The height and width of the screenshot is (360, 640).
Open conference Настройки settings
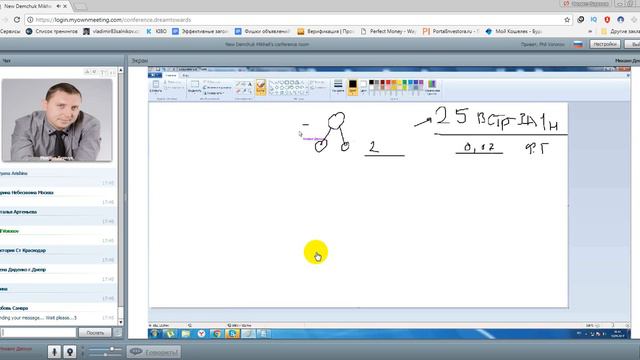[605, 44]
